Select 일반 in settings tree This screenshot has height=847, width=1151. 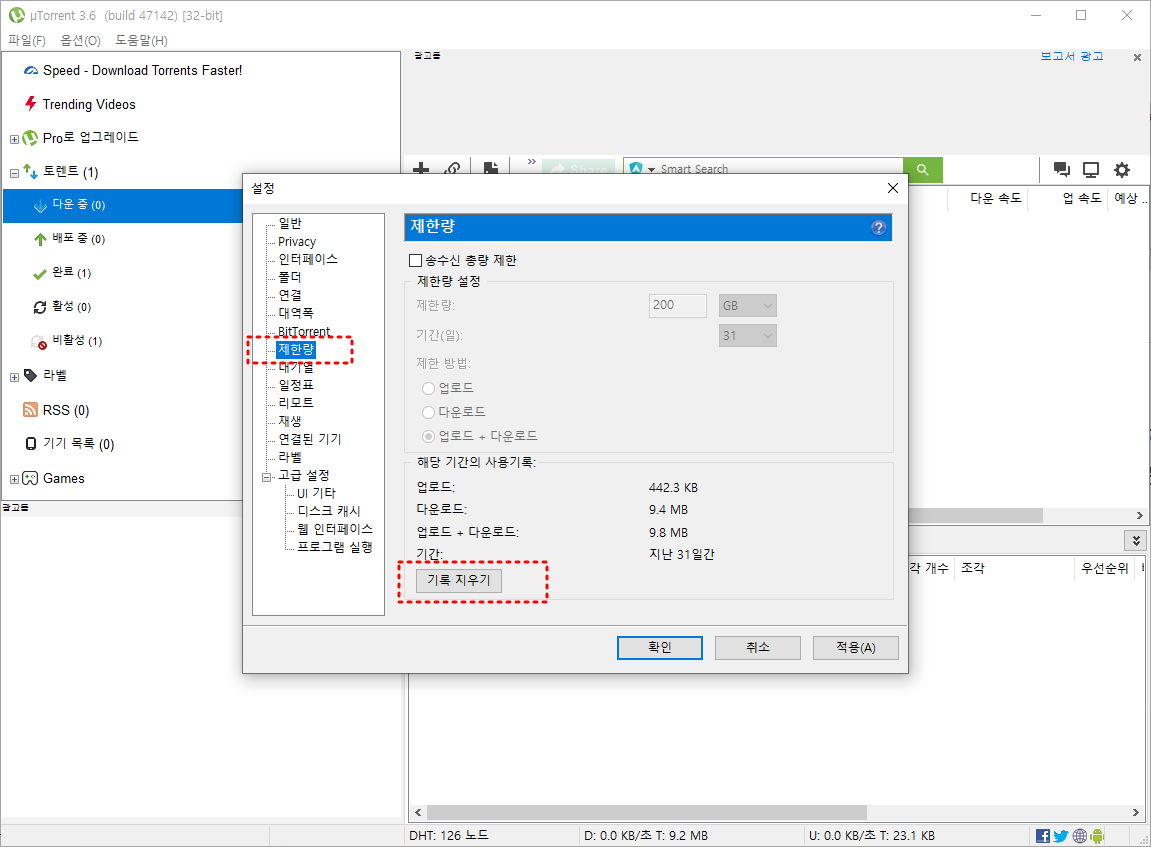coord(290,223)
